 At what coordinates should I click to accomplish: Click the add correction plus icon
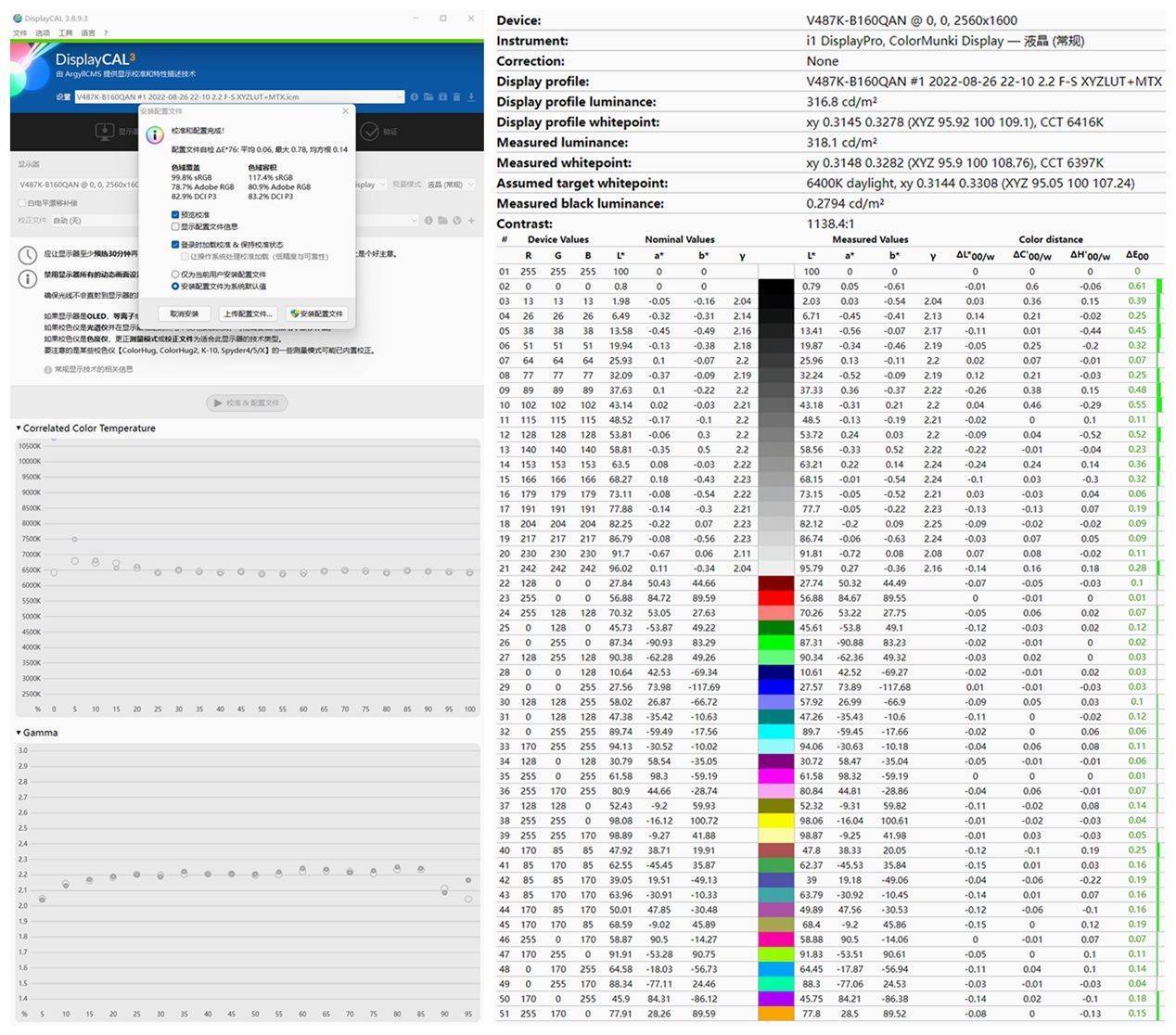471,221
